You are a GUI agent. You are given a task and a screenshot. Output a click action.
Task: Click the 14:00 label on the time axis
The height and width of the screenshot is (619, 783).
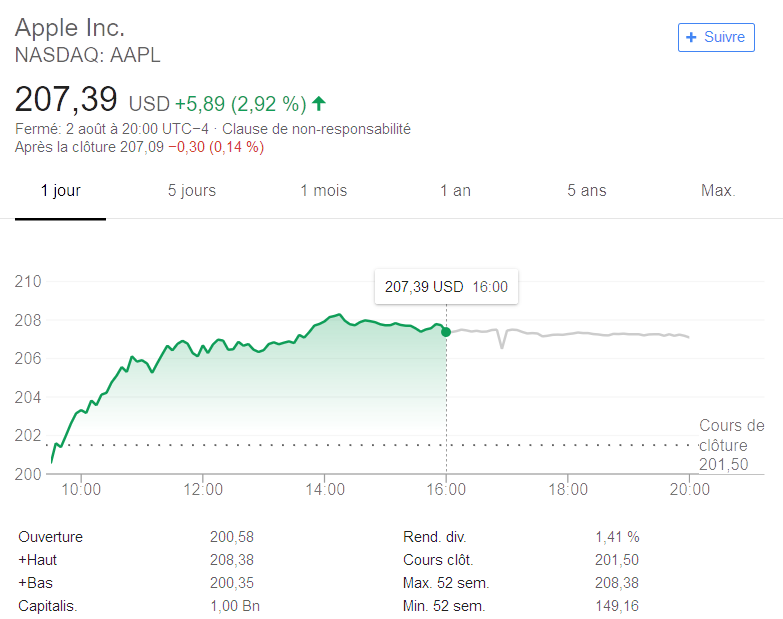(325, 490)
